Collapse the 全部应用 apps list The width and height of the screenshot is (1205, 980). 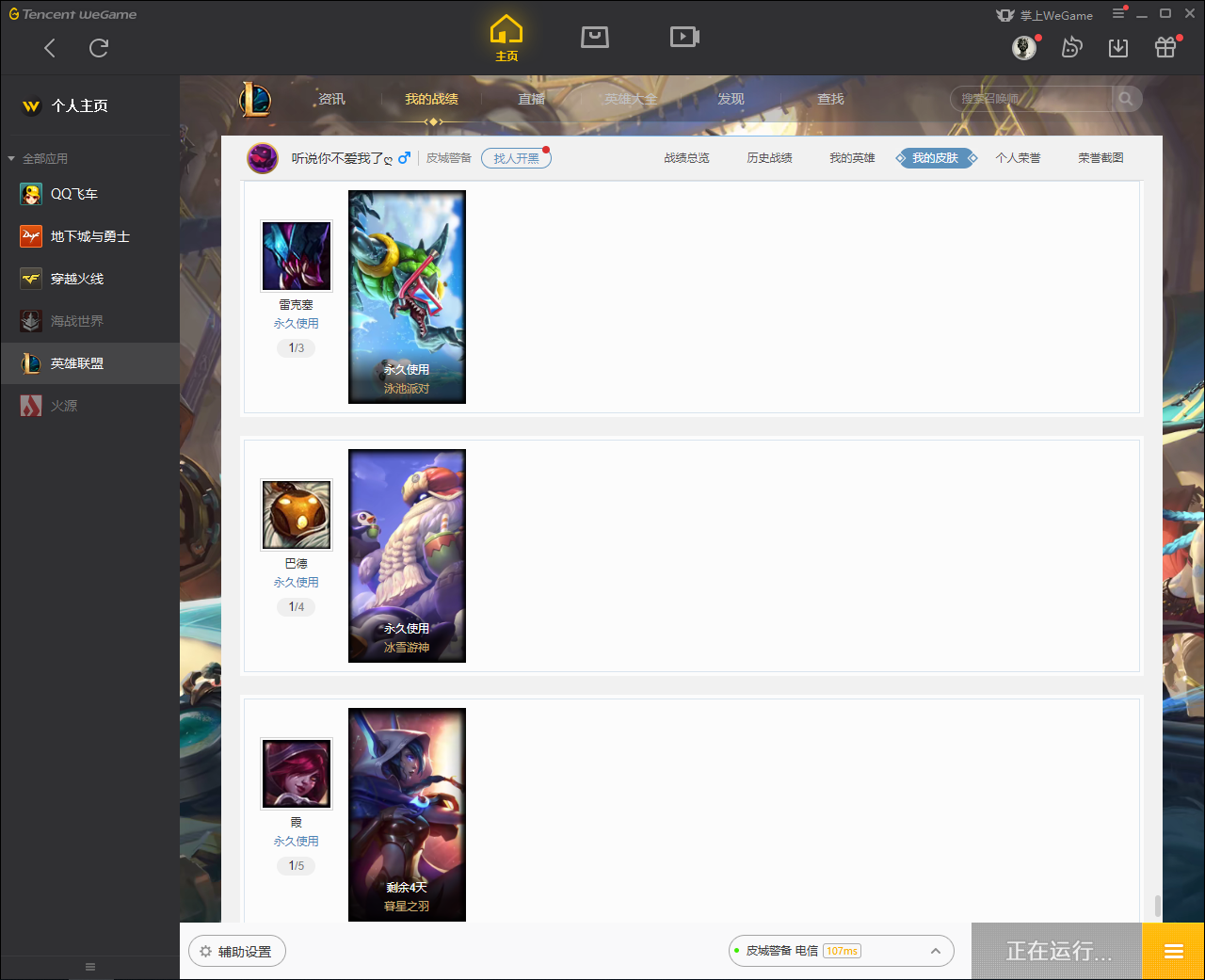(x=38, y=158)
